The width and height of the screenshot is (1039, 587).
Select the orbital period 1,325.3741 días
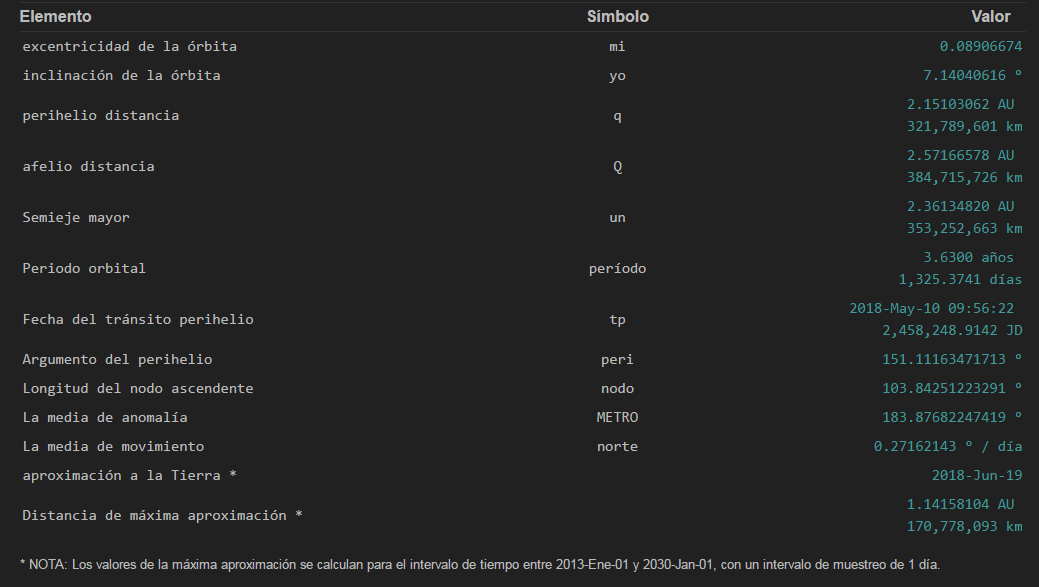[x=960, y=280]
